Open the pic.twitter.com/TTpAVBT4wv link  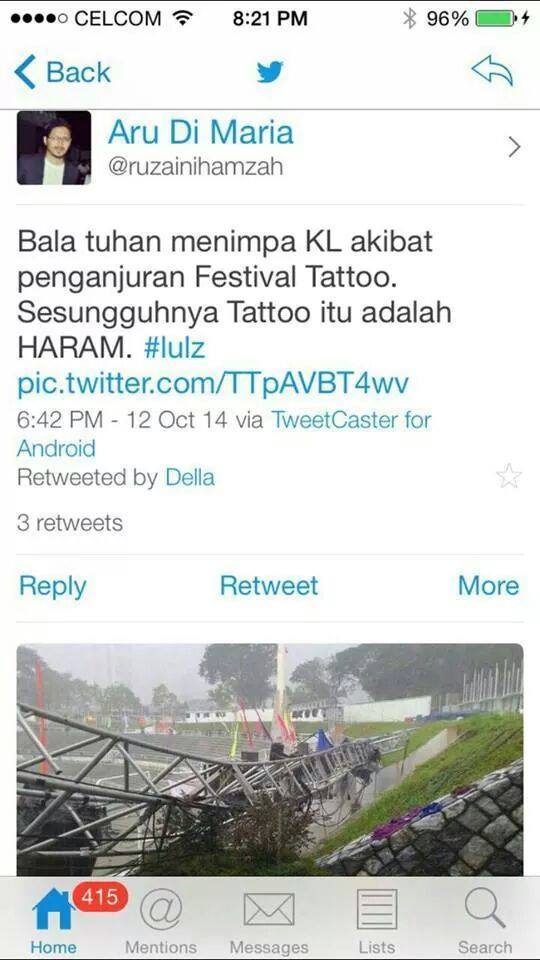coord(212,384)
